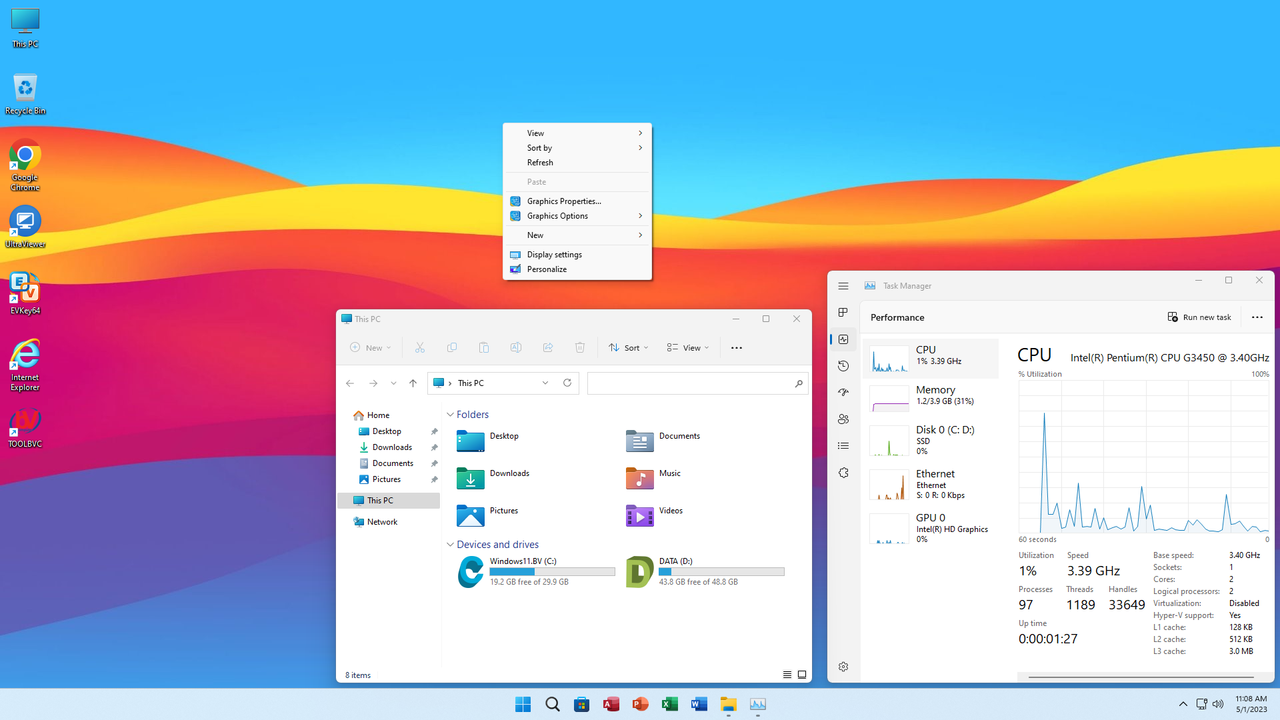Image resolution: width=1280 pixels, height=720 pixels.
Task: Open Sort by submenu in context menu
Action: (x=577, y=148)
